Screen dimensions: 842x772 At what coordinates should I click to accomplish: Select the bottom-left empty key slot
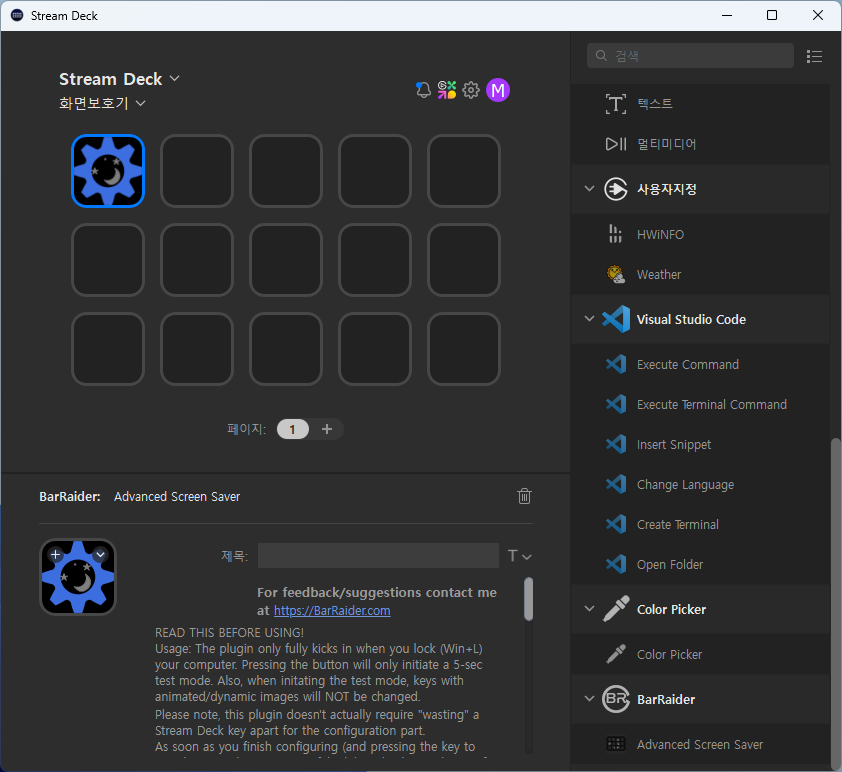[108, 349]
